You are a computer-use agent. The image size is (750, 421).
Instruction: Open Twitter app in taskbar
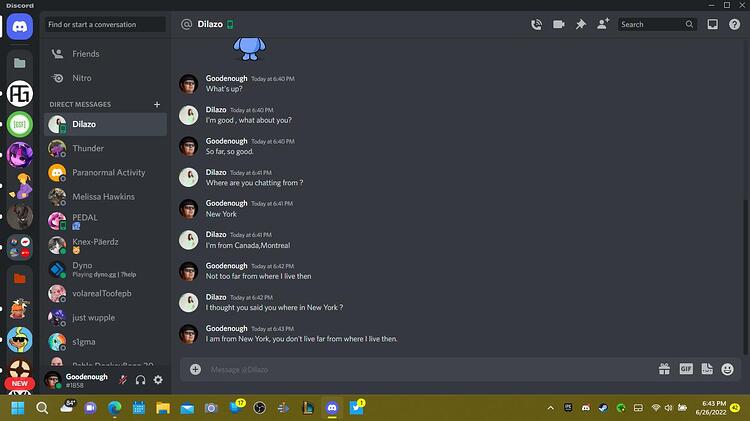pyautogui.click(x=356, y=408)
